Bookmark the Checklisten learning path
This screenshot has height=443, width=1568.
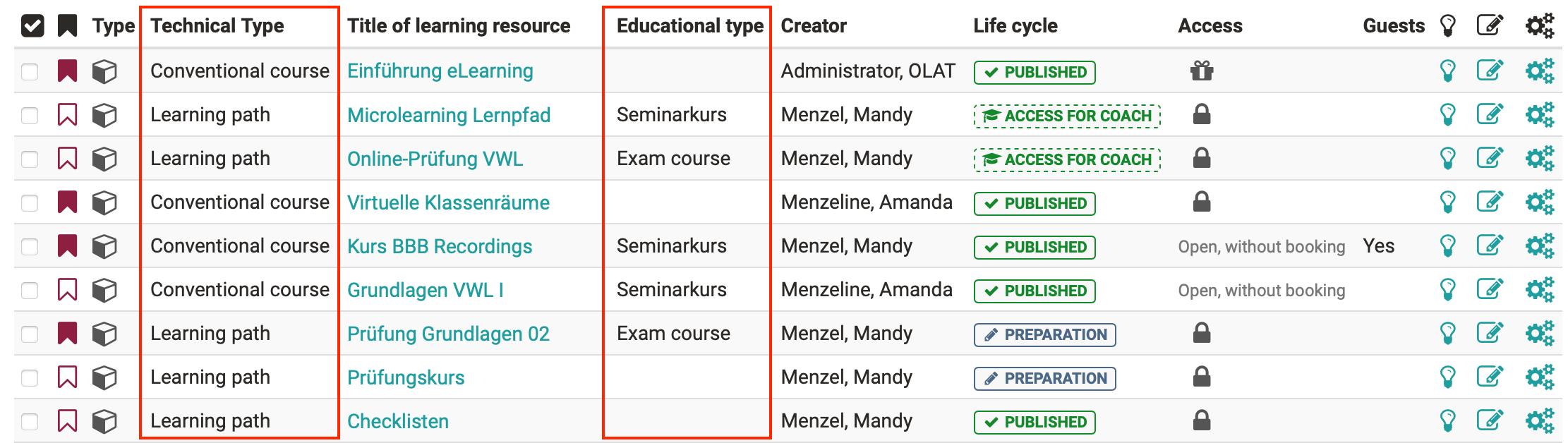coord(67,421)
